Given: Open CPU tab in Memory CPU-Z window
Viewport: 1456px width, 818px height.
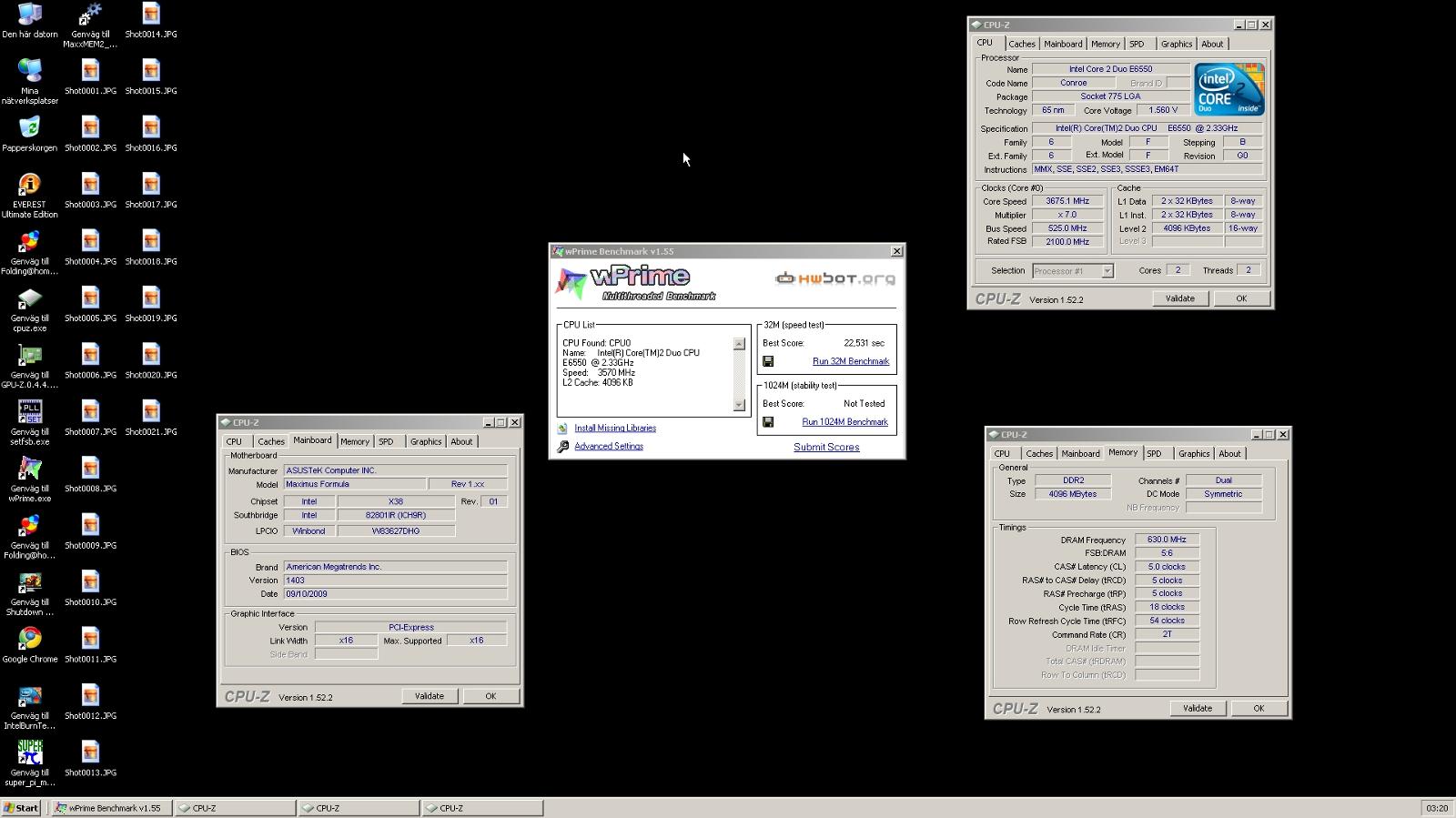Looking at the screenshot, I should pyautogui.click(x=1003, y=454).
